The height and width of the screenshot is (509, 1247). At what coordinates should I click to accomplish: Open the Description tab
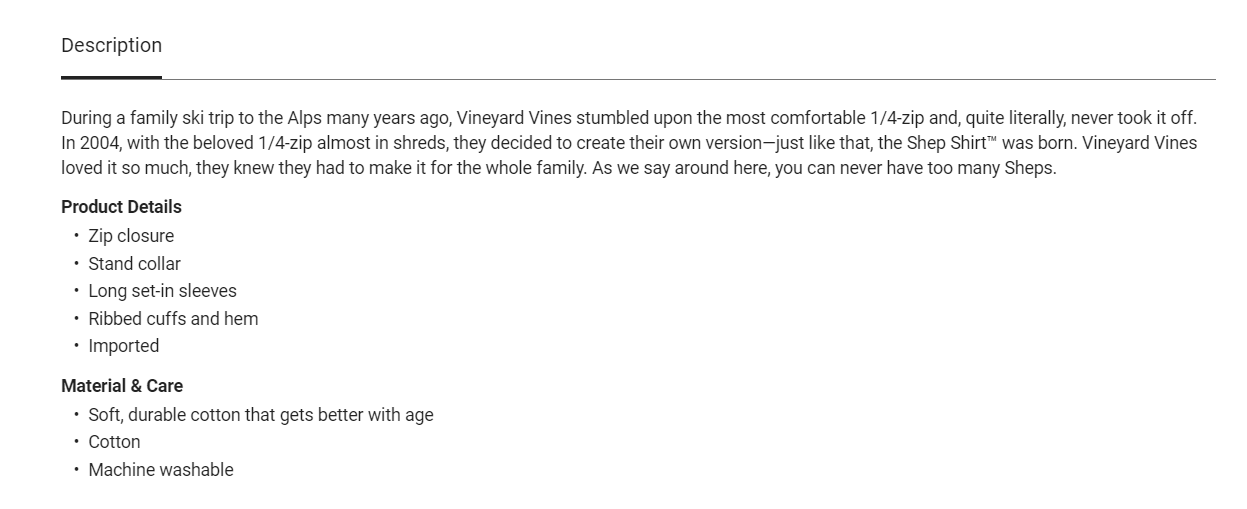pos(111,46)
